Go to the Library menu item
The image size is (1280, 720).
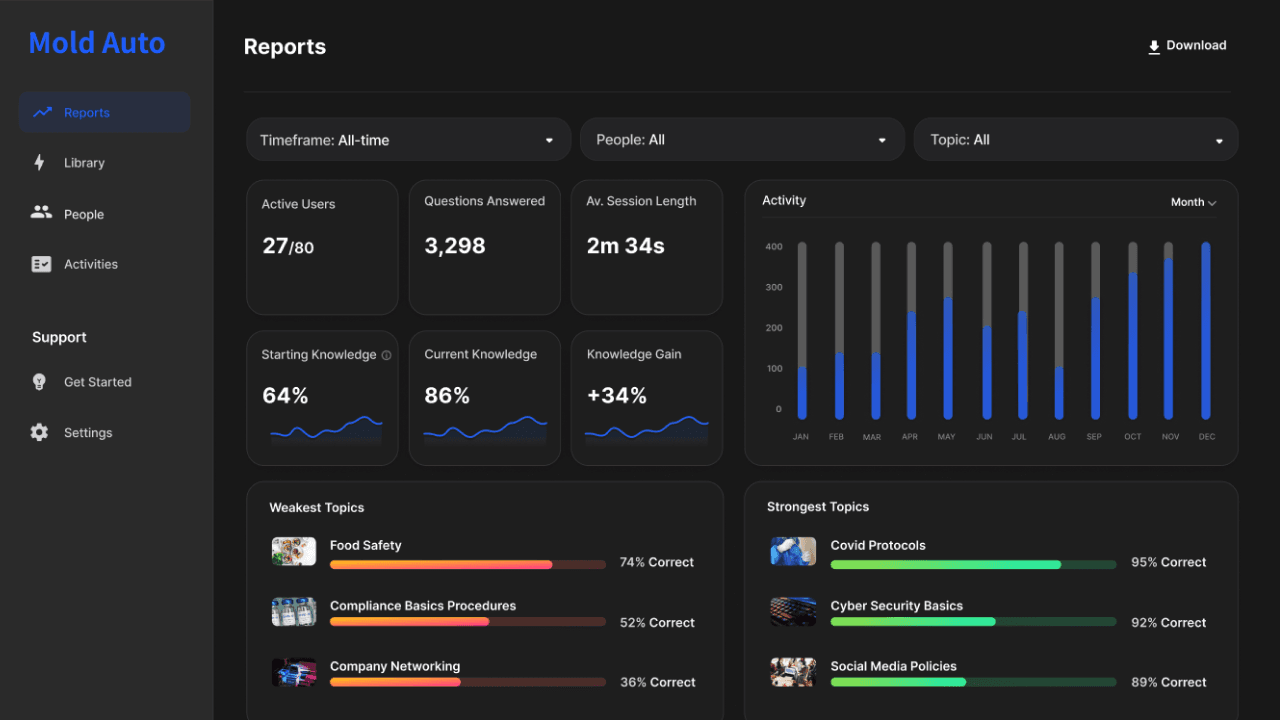(84, 163)
